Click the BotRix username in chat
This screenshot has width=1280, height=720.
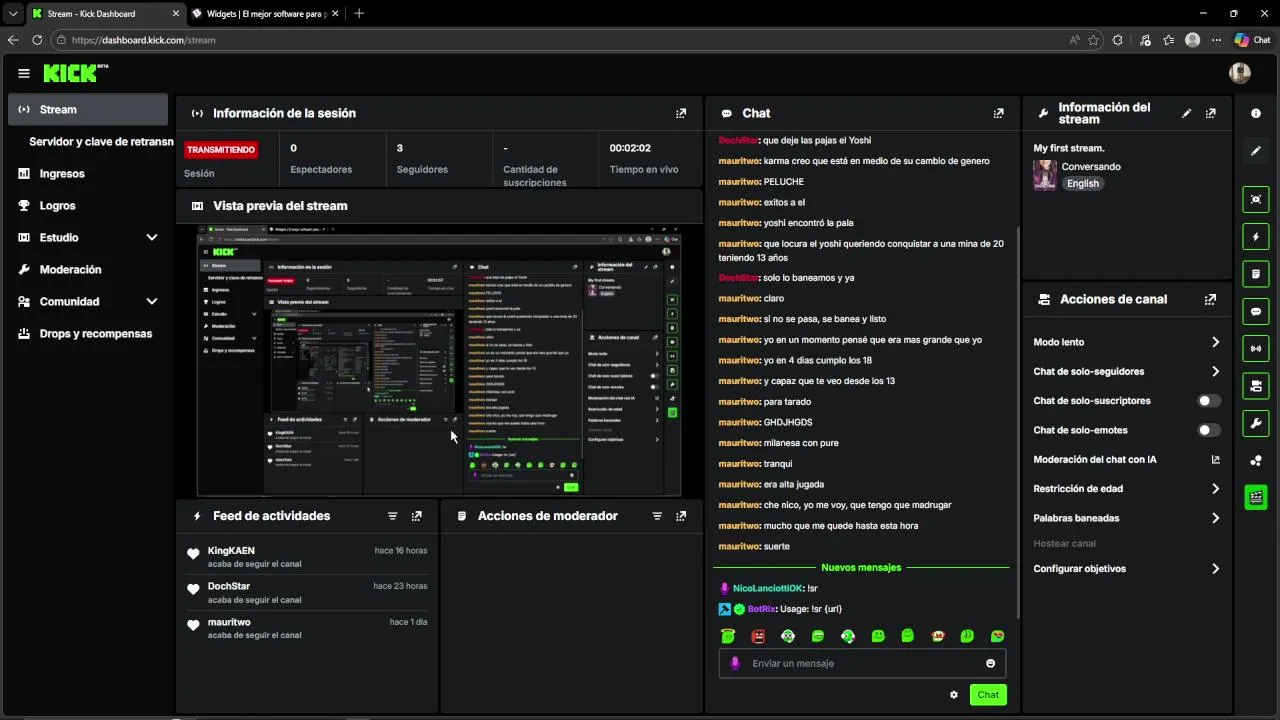762,609
